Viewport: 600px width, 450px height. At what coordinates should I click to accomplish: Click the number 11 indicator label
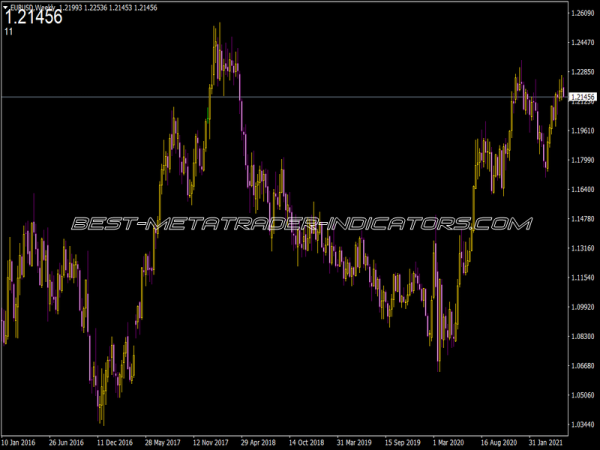coord(8,32)
